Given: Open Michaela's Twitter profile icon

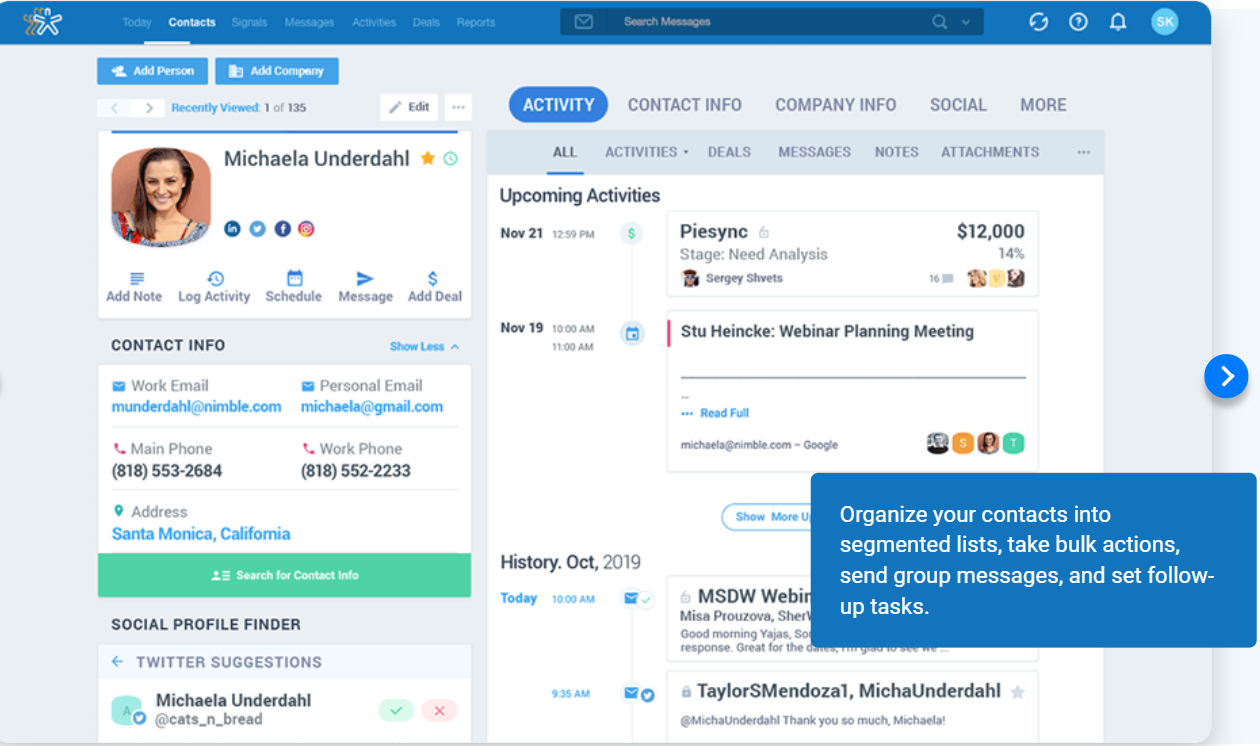Looking at the screenshot, I should coord(257,229).
